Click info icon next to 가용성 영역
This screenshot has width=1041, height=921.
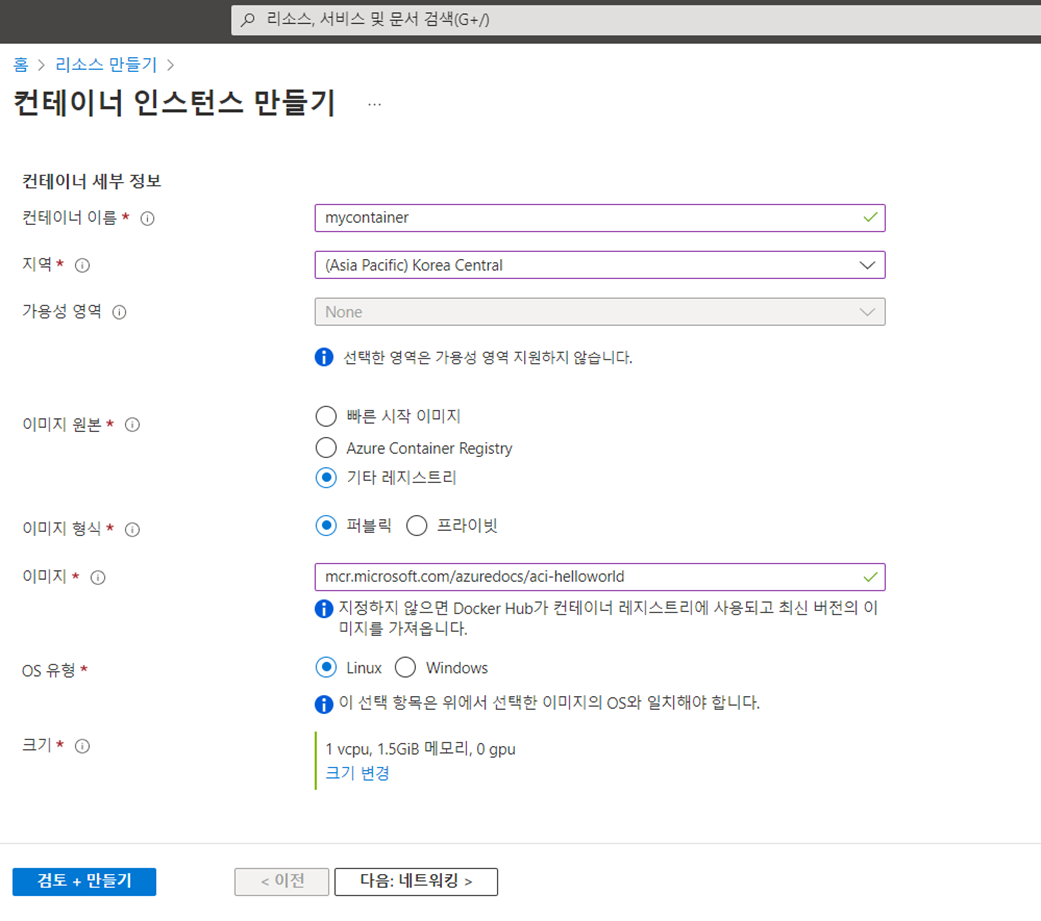point(120,312)
